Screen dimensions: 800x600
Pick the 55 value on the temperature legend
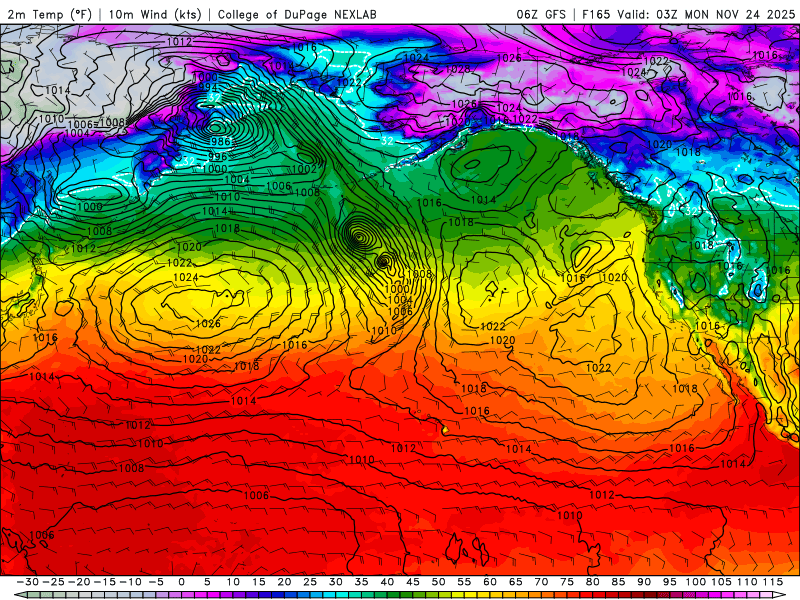click(x=464, y=582)
